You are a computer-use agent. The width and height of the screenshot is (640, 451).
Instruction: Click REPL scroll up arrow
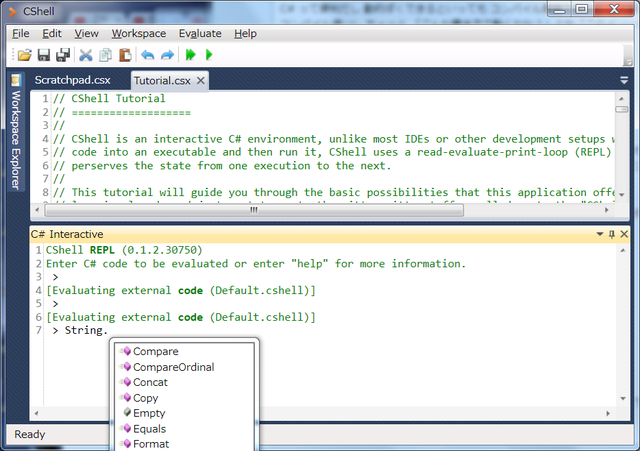point(623,250)
